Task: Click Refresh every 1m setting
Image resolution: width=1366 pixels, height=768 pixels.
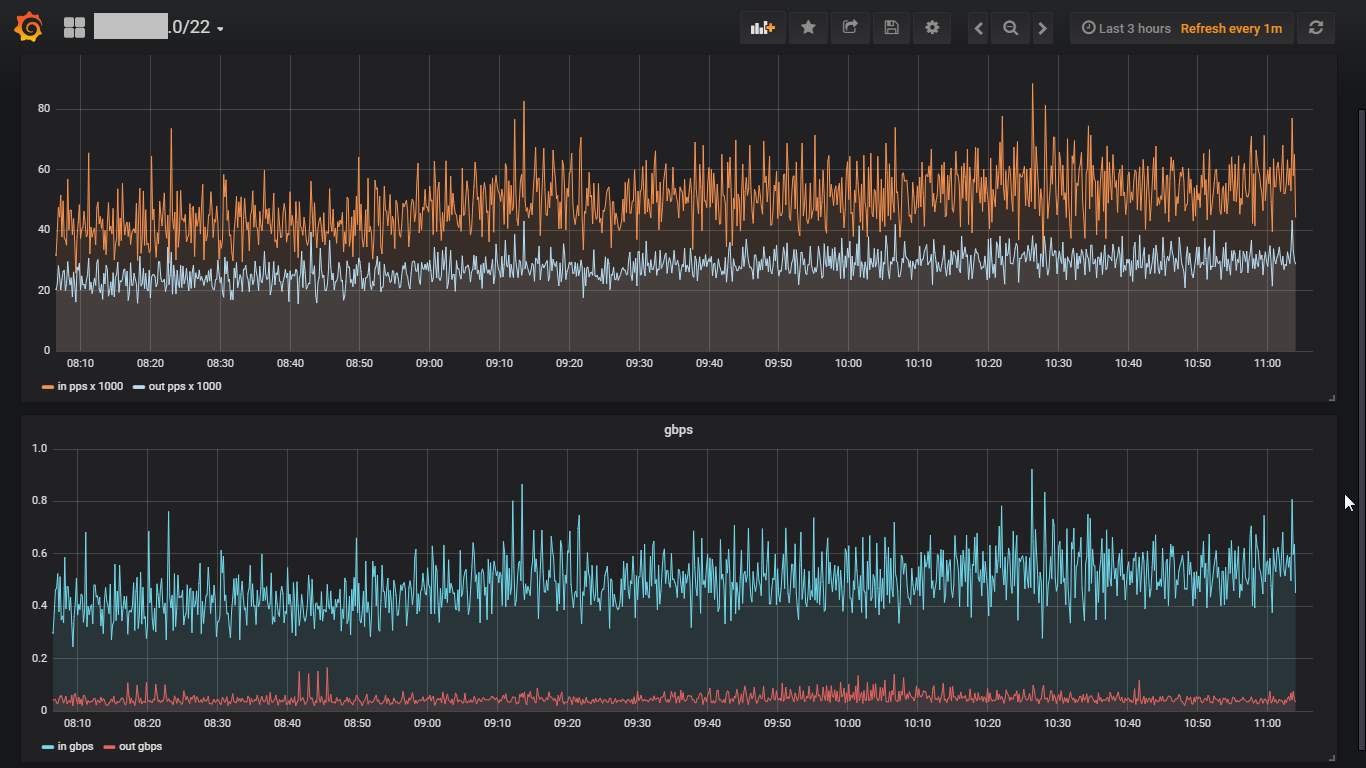Action: [x=1231, y=28]
